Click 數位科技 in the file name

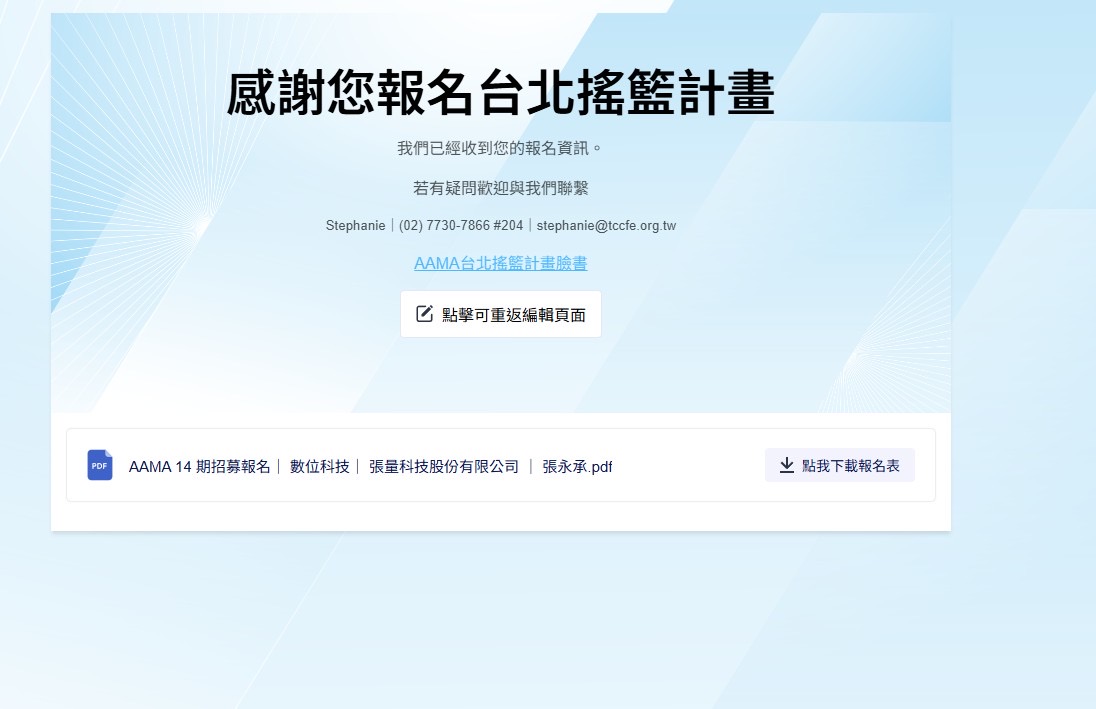320,466
